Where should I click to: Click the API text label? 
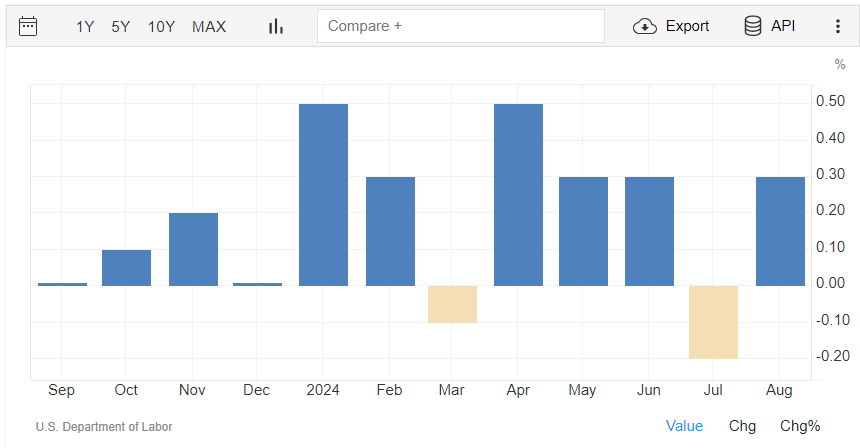pos(783,26)
